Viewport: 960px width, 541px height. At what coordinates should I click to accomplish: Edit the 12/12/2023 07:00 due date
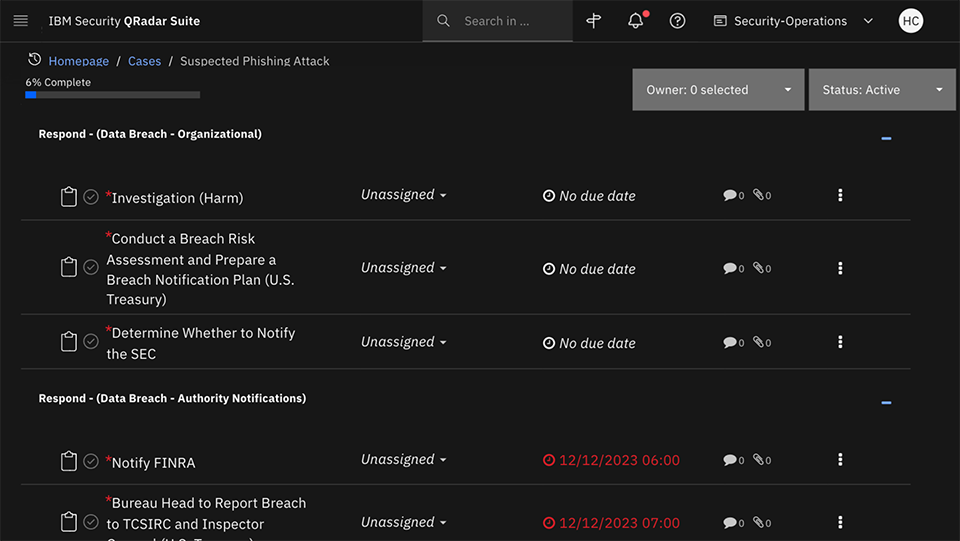pyautogui.click(x=611, y=523)
